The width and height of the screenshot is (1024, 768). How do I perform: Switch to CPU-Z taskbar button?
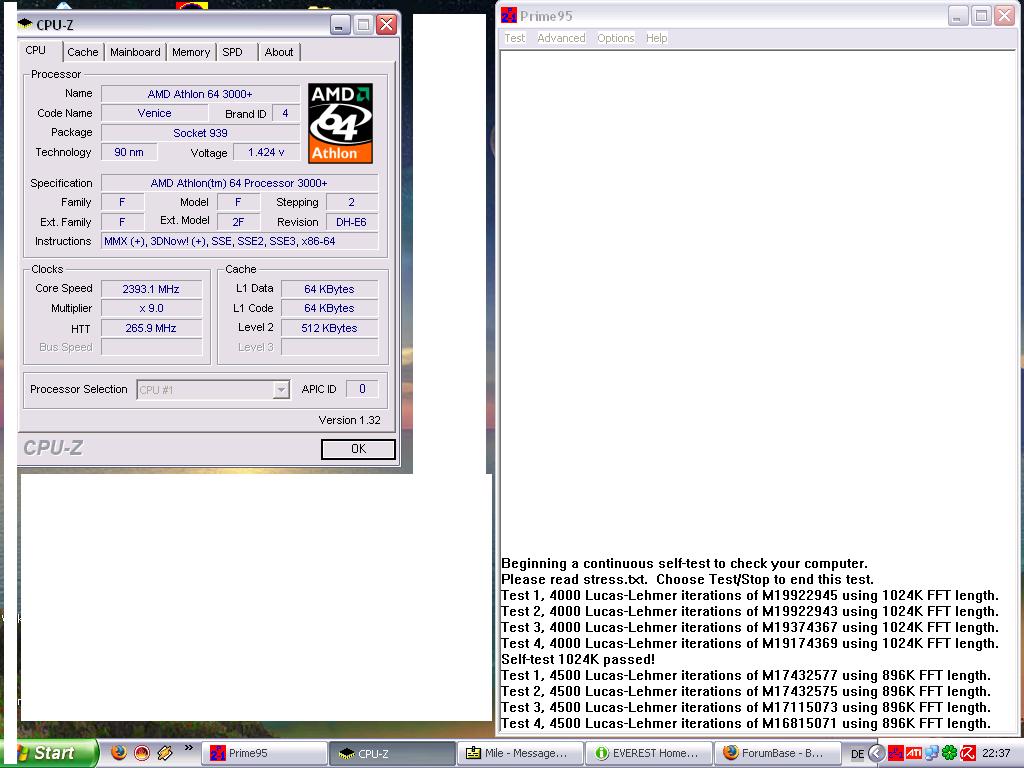click(391, 753)
